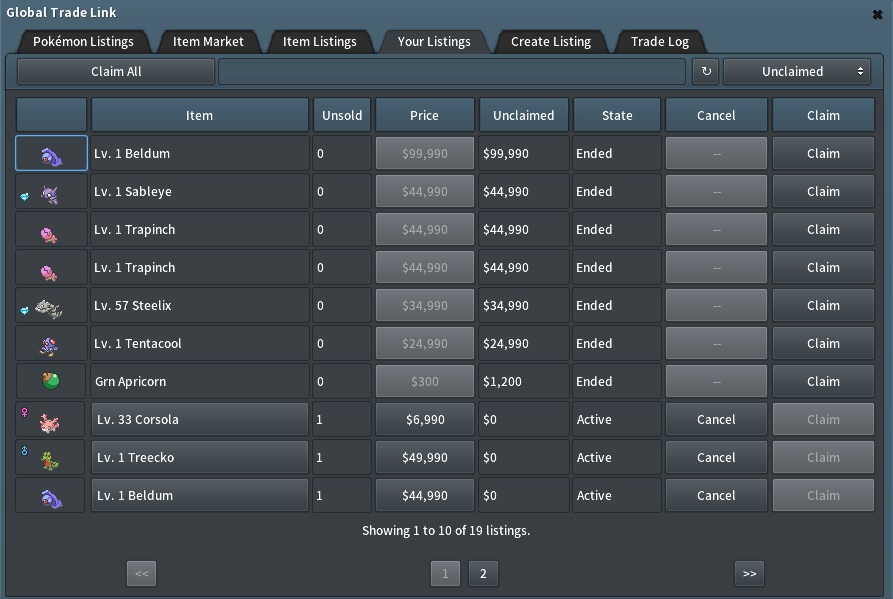Claim the Tentacool sale proceeds
The width and height of the screenshot is (893, 599).
pos(823,343)
